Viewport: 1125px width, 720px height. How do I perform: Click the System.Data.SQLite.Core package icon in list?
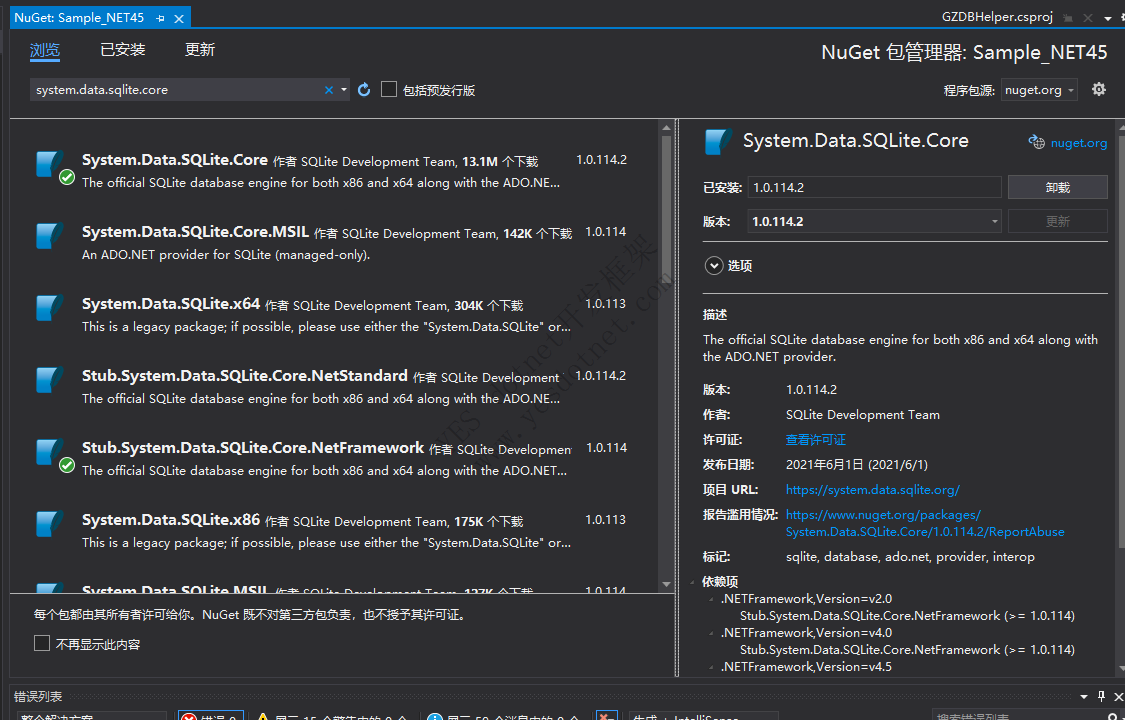point(49,164)
